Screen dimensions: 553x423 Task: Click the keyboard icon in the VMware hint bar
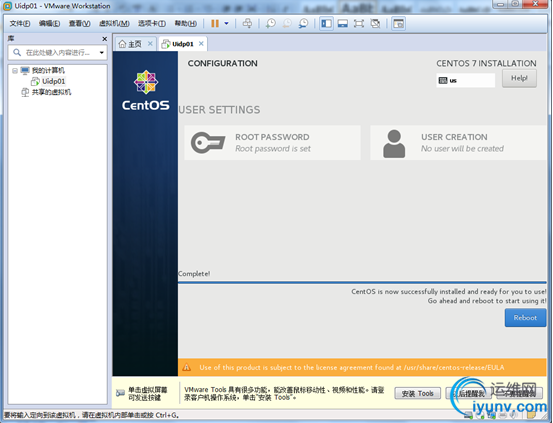[x=120, y=393]
